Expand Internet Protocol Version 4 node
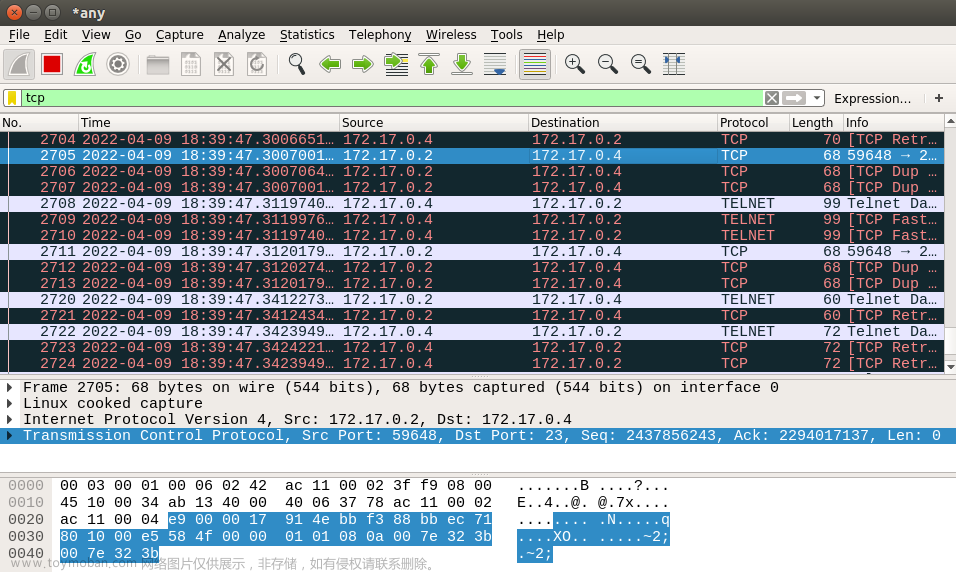Image resolution: width=956 pixels, height=572 pixels. [10, 419]
